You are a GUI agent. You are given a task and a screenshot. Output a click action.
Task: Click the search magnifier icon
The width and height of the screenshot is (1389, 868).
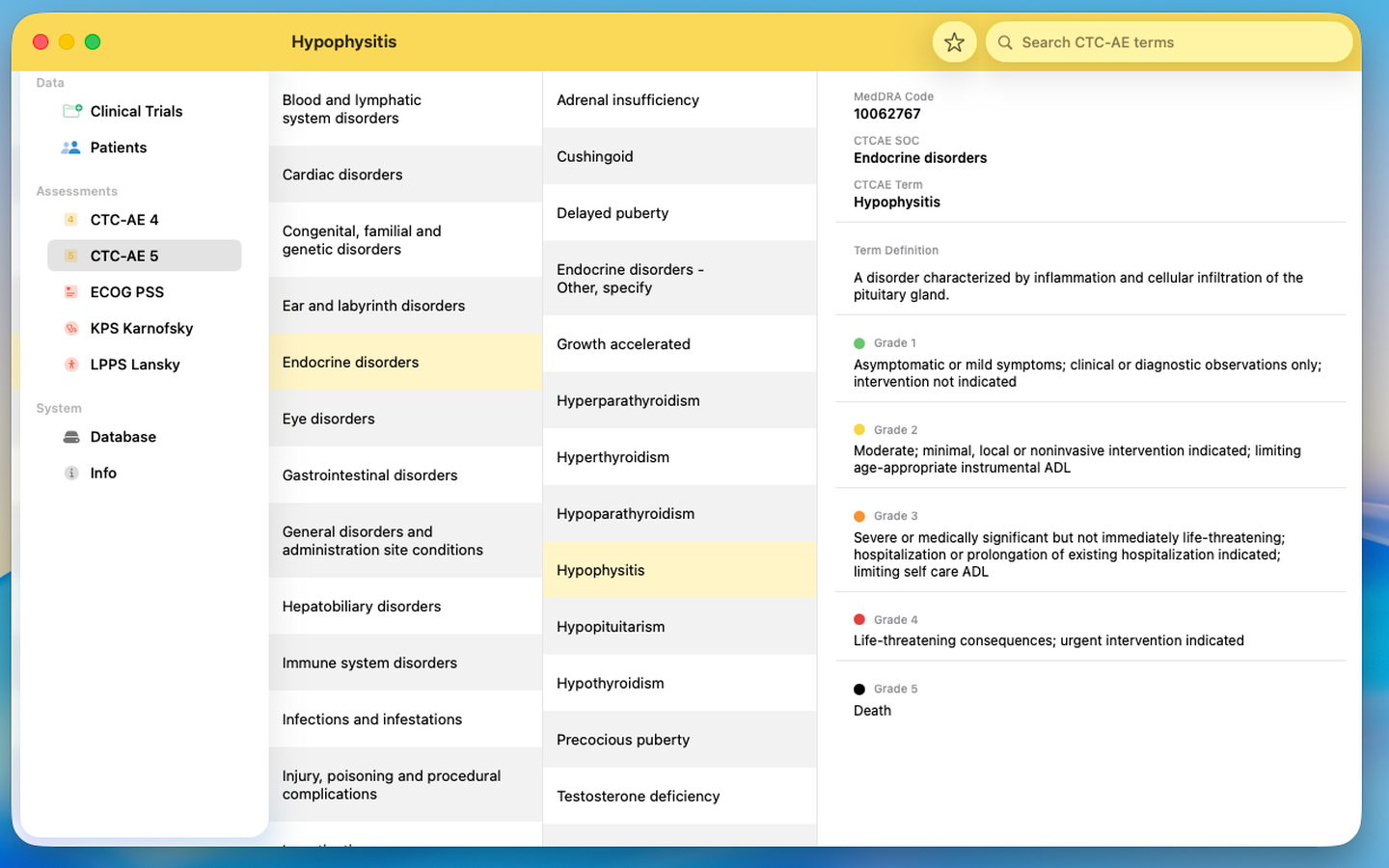click(x=1005, y=42)
